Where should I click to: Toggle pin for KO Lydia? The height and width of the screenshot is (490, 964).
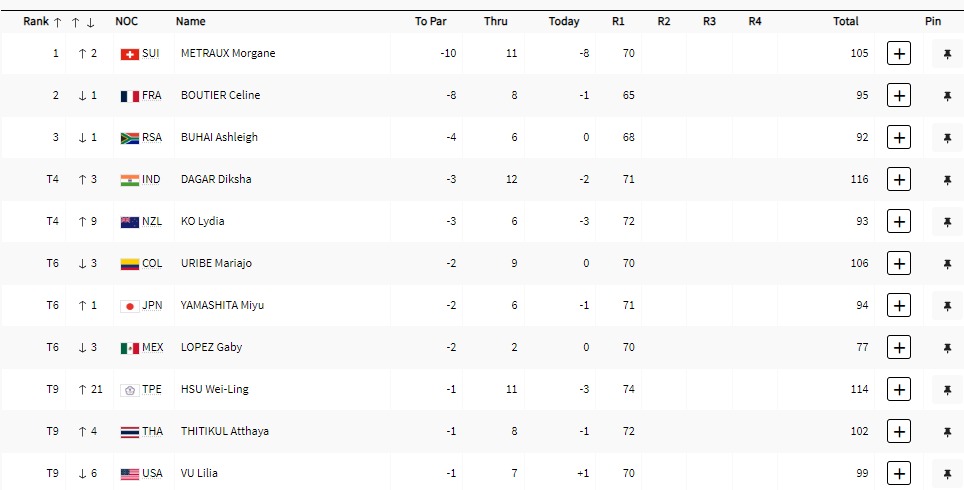point(946,222)
